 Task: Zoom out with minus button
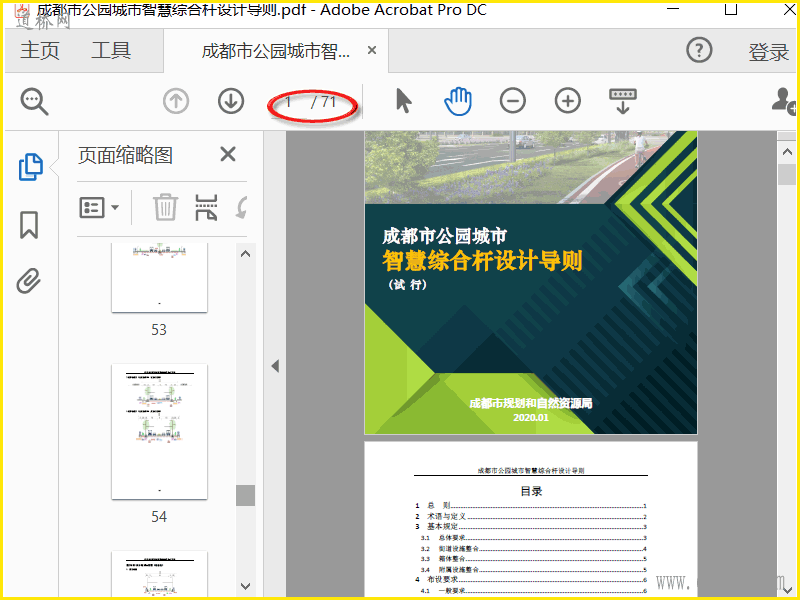513,101
